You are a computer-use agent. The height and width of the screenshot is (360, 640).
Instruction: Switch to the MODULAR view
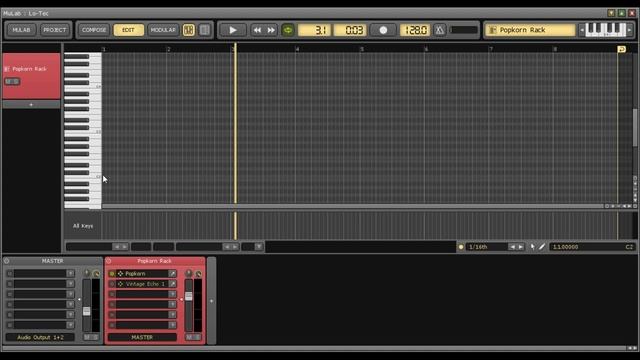[x=163, y=30]
